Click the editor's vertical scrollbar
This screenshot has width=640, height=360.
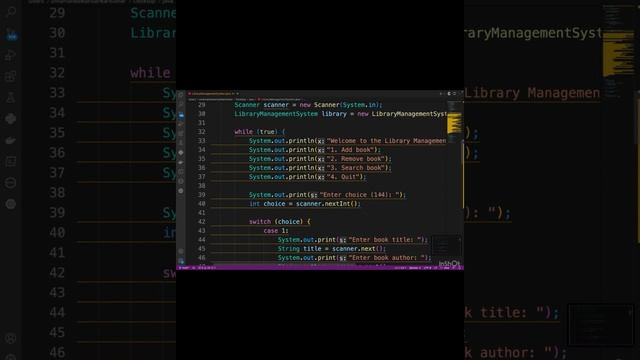point(463,175)
